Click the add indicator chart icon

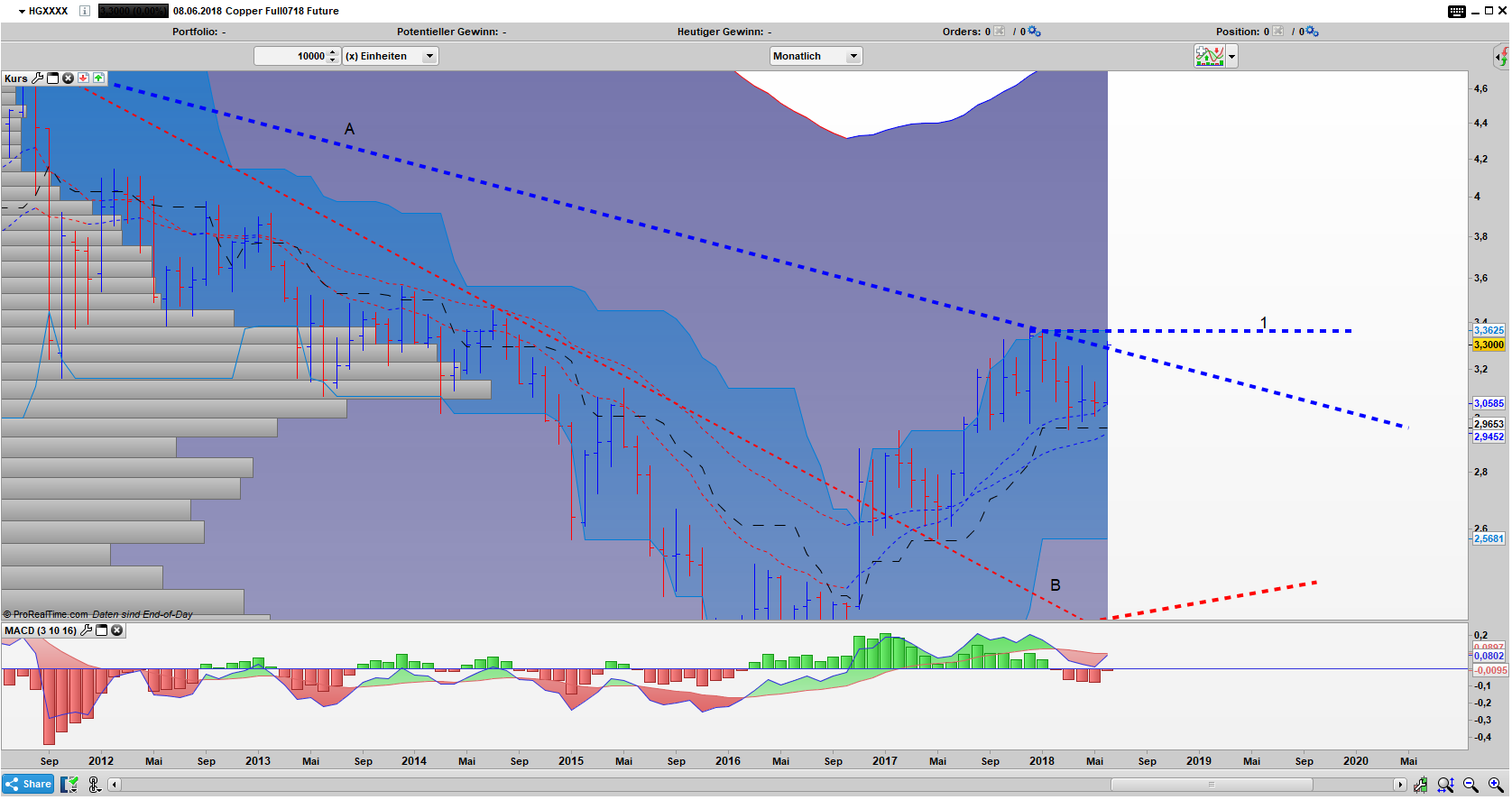[x=1210, y=56]
